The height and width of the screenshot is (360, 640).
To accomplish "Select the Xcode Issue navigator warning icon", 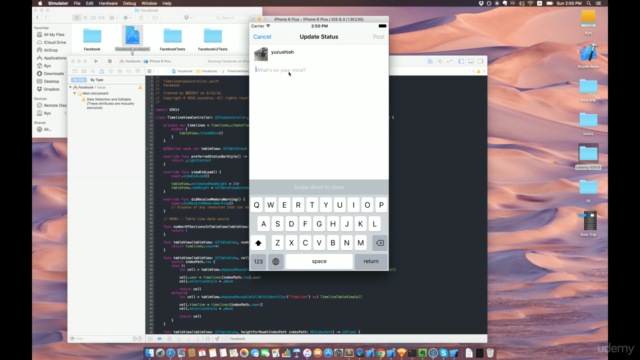I will [x=102, y=71].
